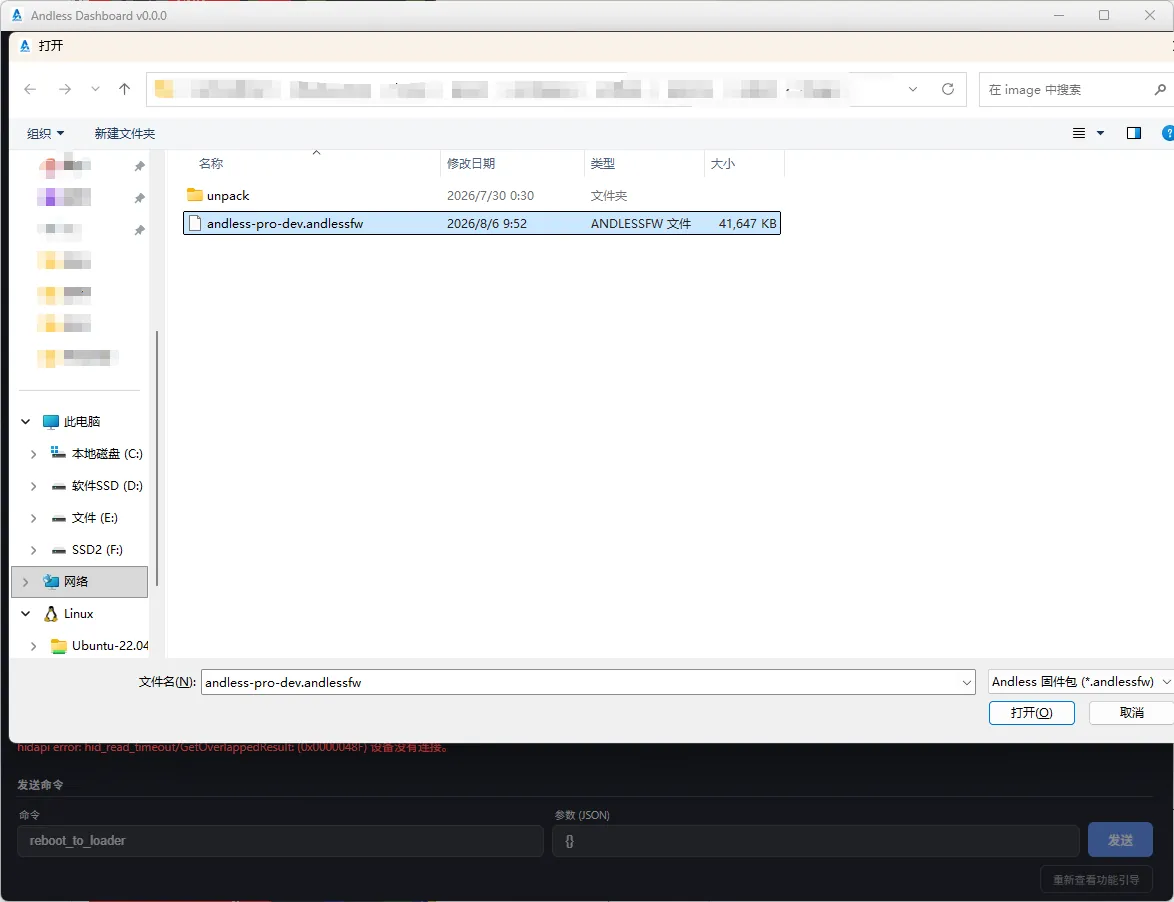
Task: Change the view layout icon
Action: coord(1079,133)
